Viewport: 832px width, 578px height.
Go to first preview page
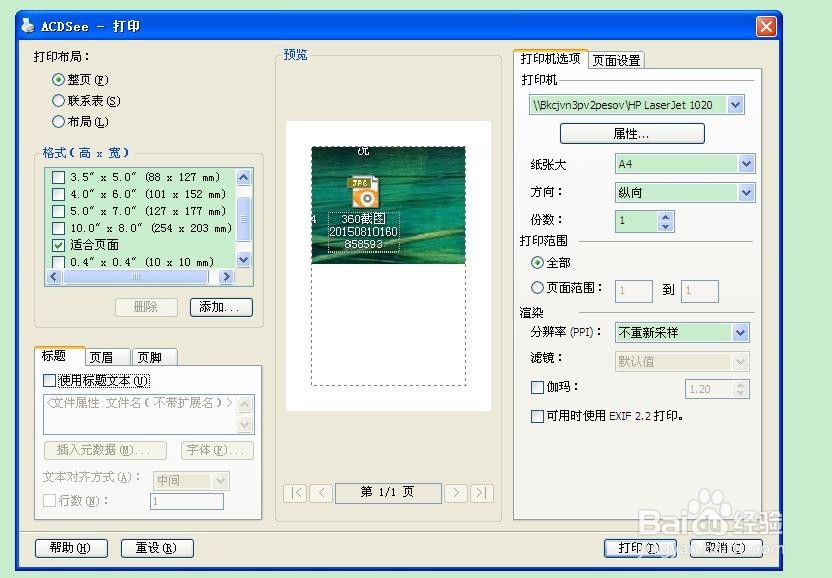click(x=296, y=493)
